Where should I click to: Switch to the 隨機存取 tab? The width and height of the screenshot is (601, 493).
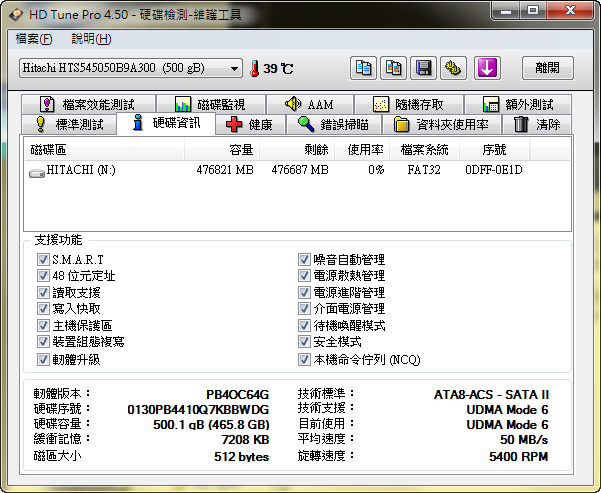pos(409,104)
